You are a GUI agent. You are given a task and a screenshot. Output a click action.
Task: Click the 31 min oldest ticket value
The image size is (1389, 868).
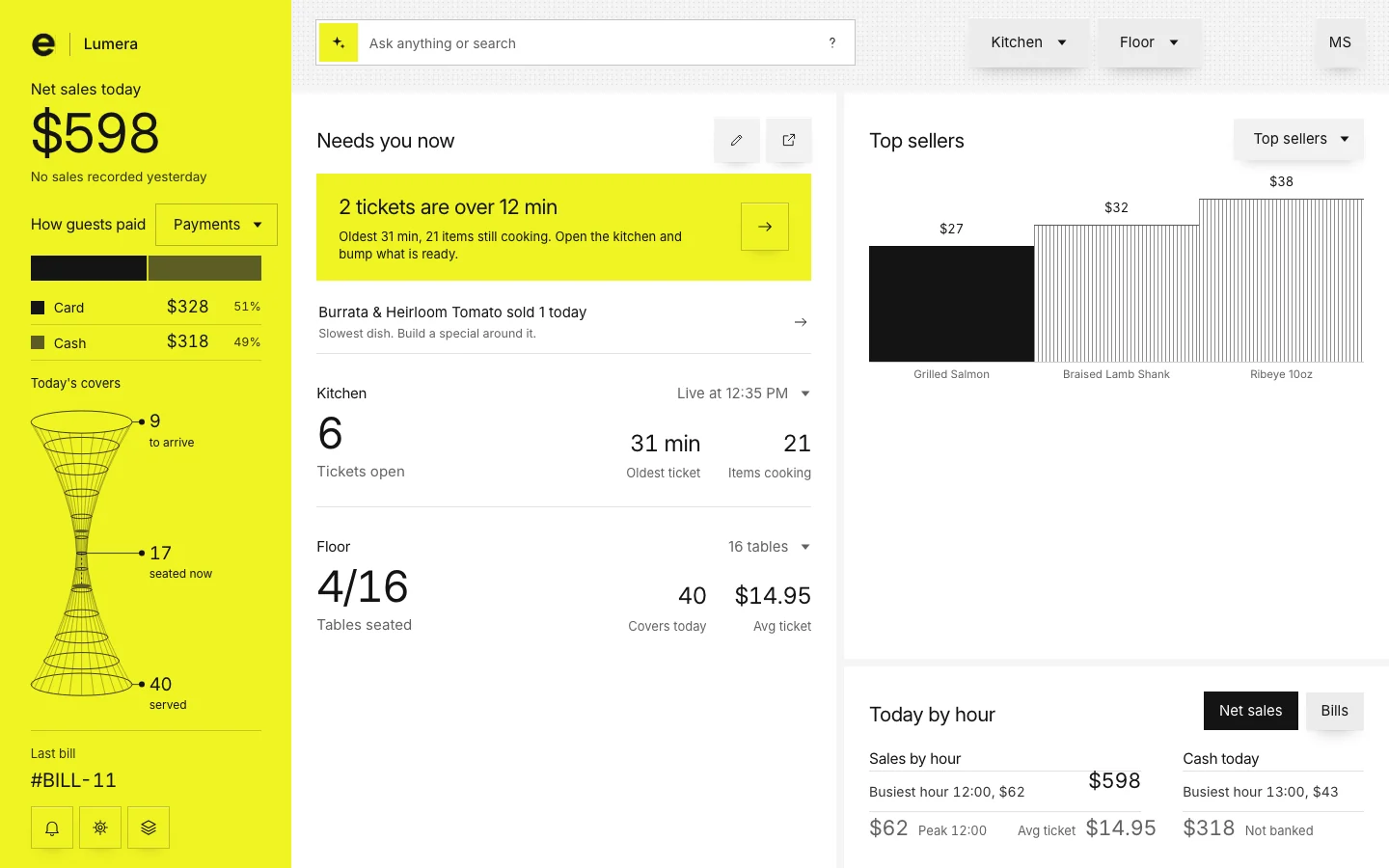666,444
